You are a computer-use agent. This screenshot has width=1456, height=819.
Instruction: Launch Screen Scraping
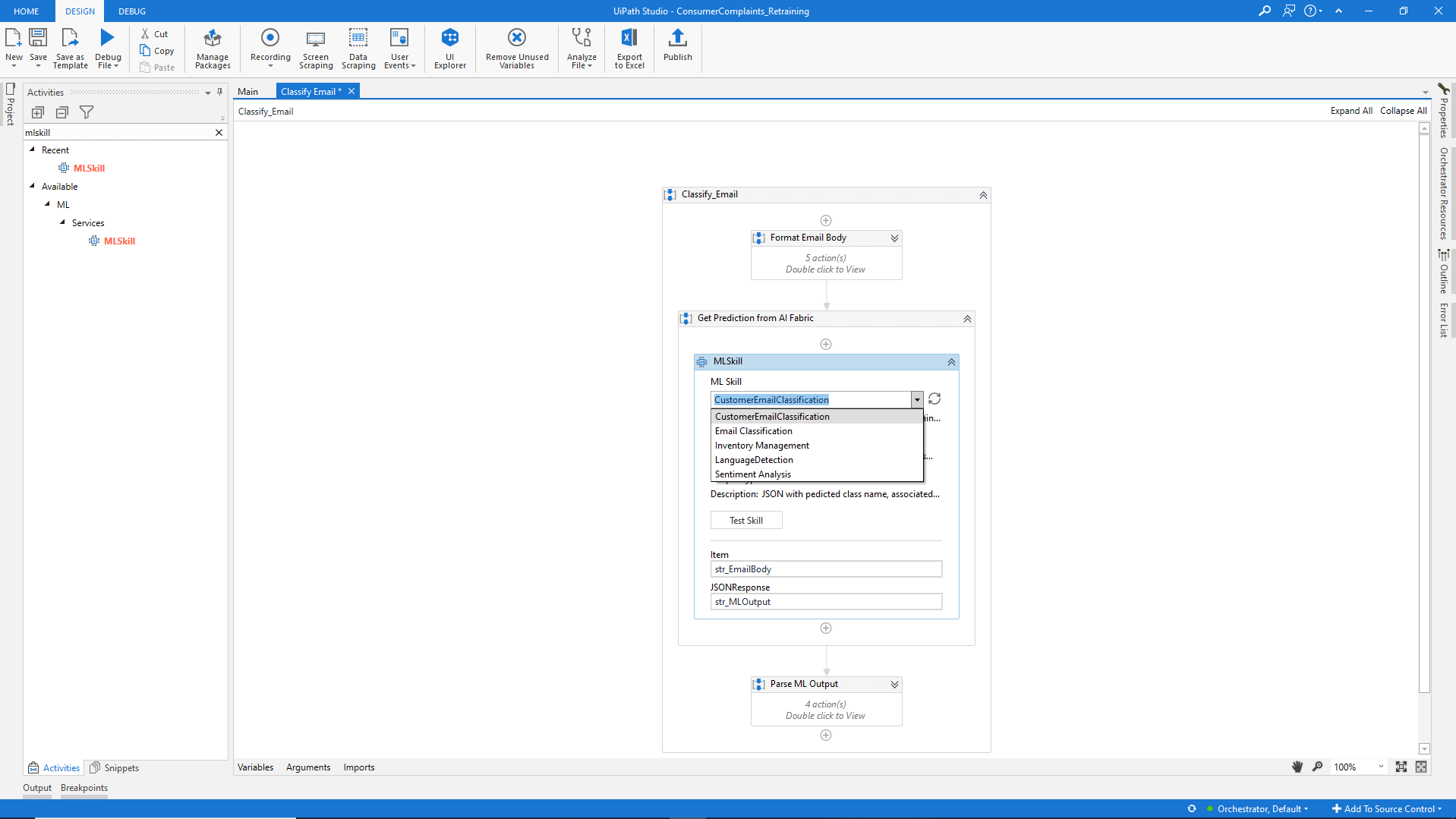316,49
